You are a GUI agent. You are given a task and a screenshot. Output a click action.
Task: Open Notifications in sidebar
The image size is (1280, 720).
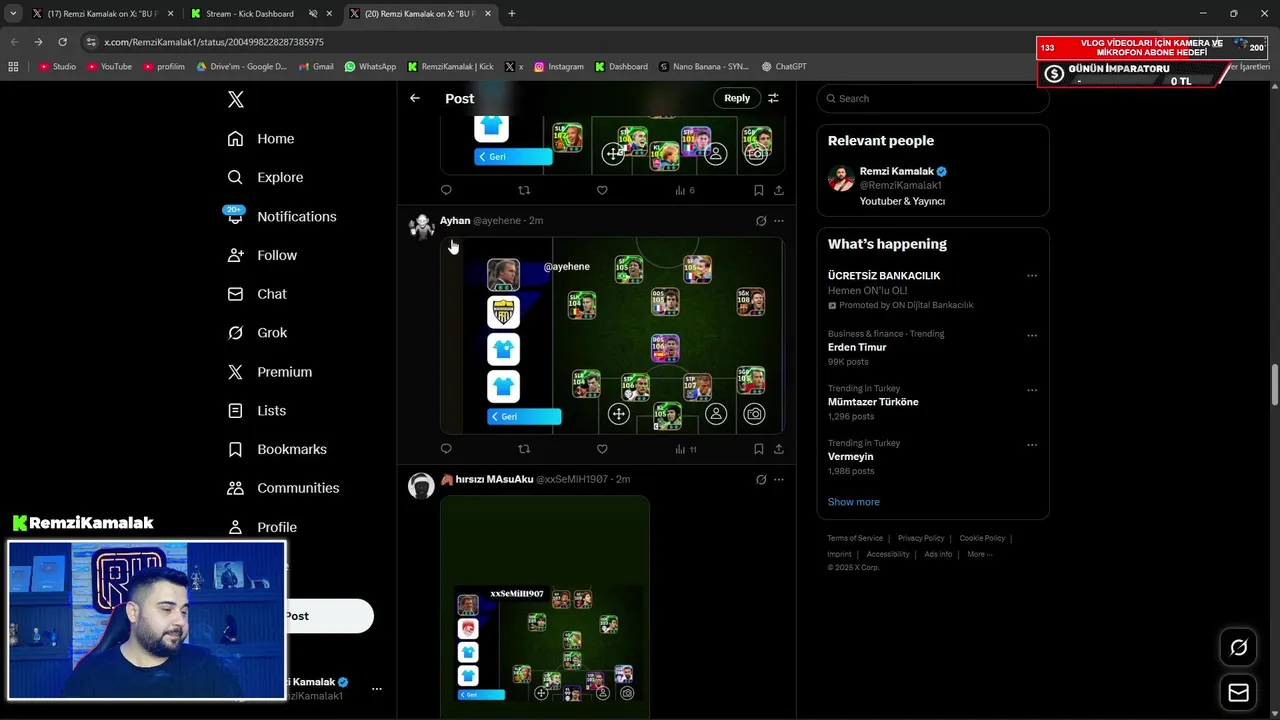tap(282, 216)
